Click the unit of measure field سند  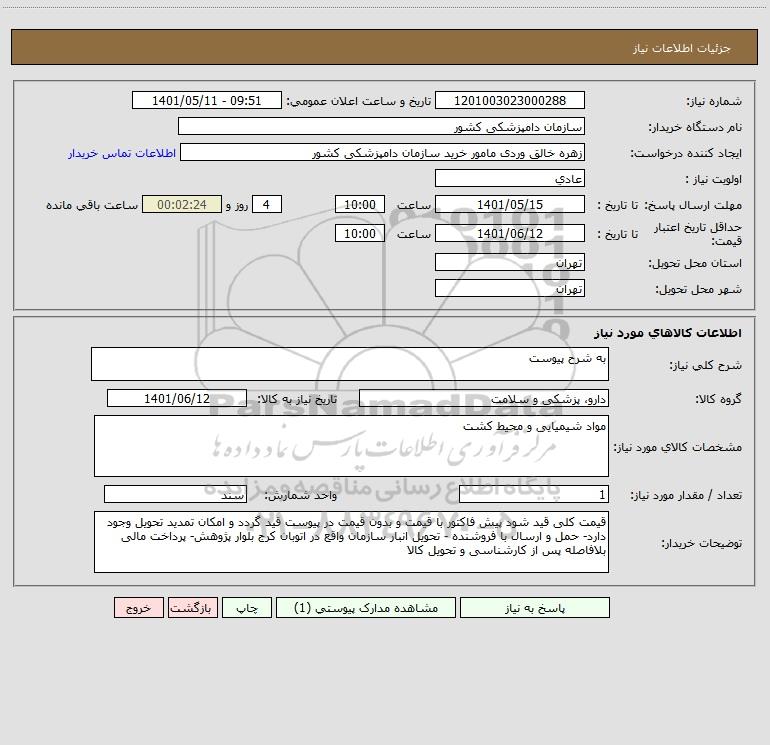coord(175,495)
